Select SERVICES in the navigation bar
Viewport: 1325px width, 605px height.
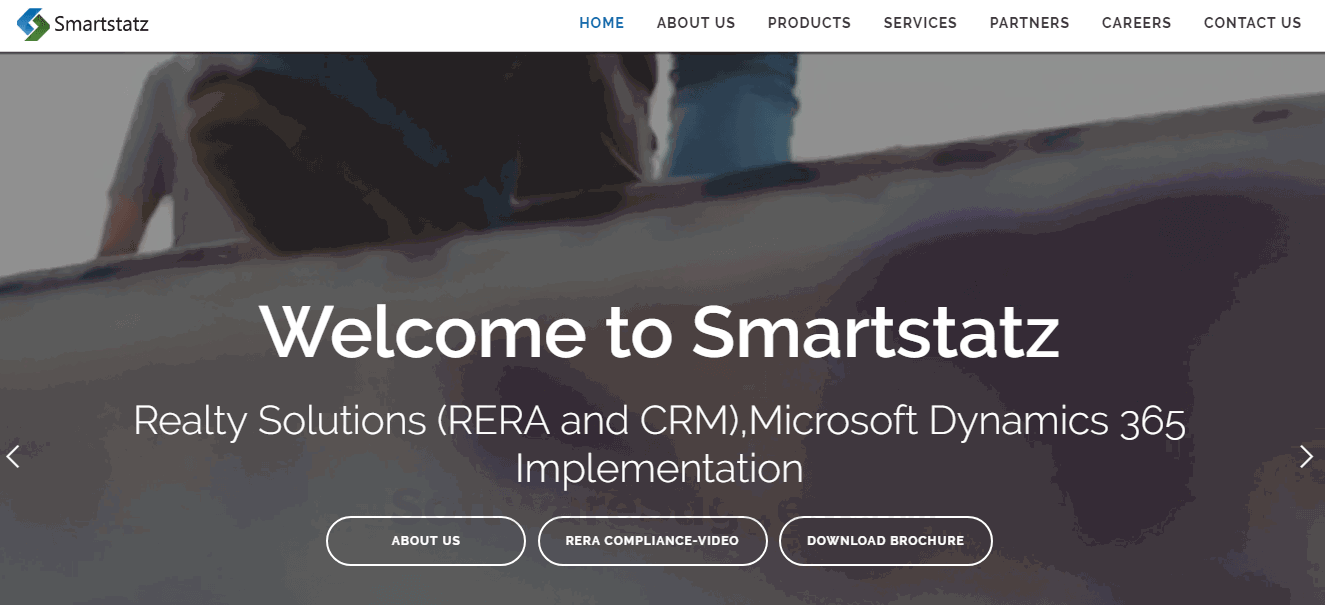[x=920, y=23]
